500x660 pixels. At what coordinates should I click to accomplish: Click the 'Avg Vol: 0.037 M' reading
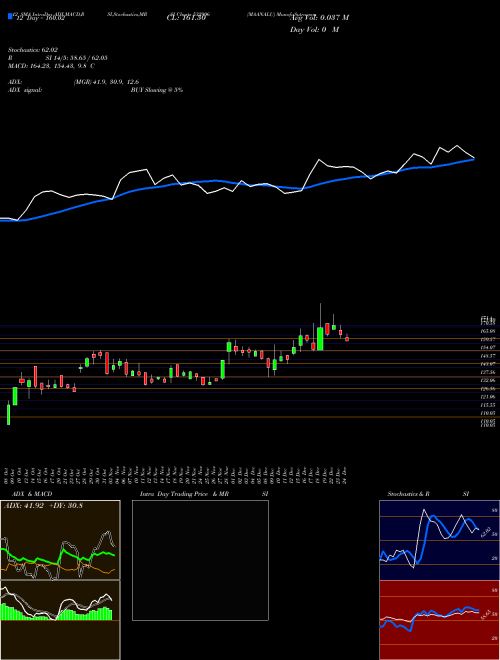pyautogui.click(x=319, y=18)
